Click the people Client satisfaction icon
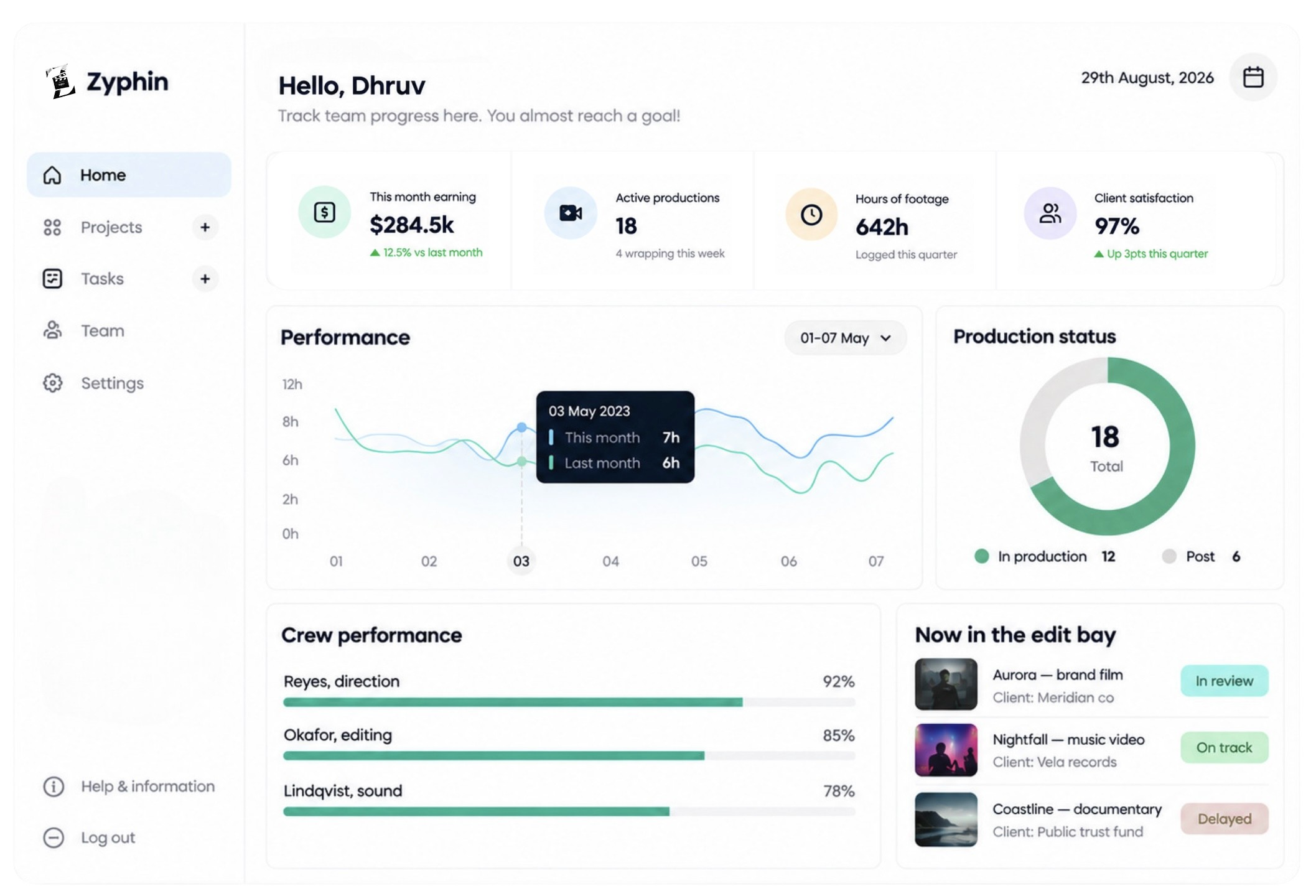The height and width of the screenshot is (896, 1316). [x=1050, y=213]
